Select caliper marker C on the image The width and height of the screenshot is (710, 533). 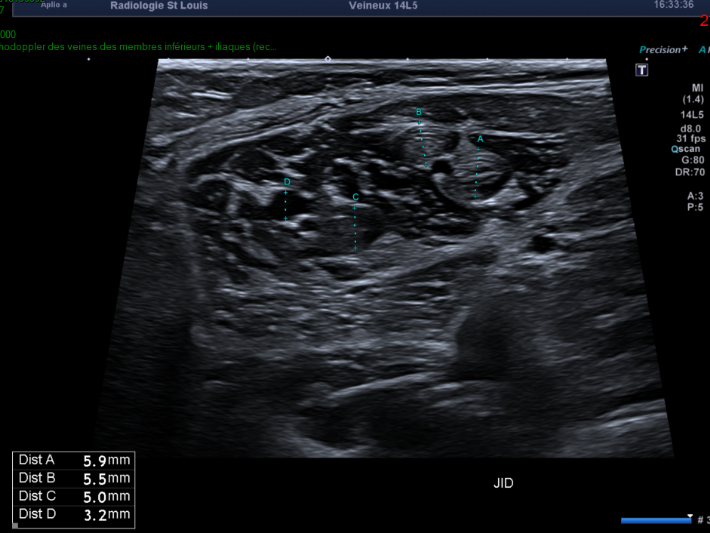pyautogui.click(x=355, y=198)
